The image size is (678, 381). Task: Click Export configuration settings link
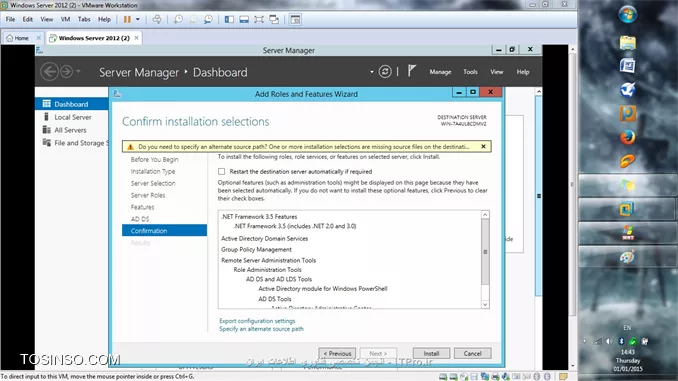[257, 321]
